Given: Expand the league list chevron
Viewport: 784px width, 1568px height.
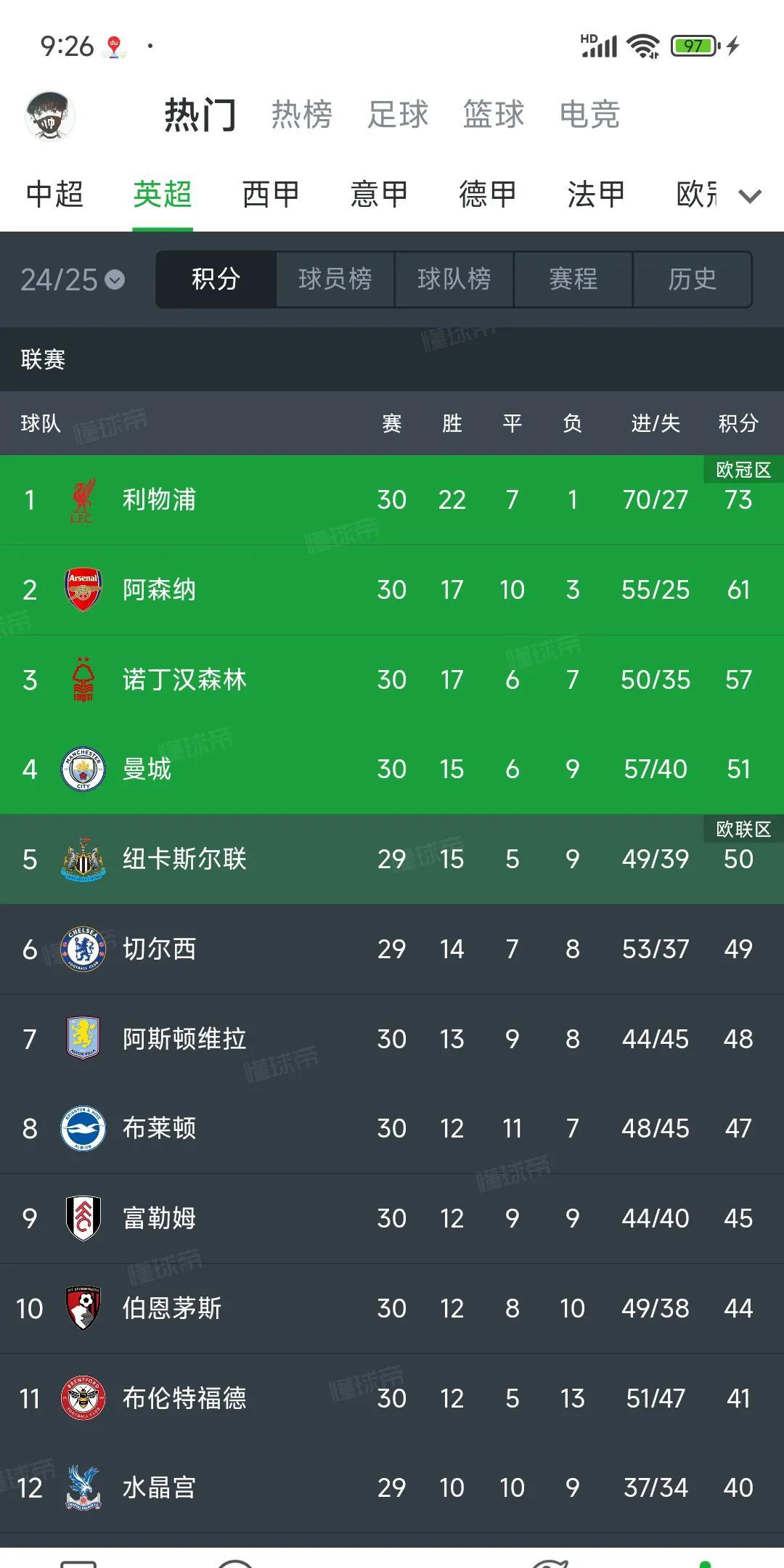Looking at the screenshot, I should pos(750,195).
